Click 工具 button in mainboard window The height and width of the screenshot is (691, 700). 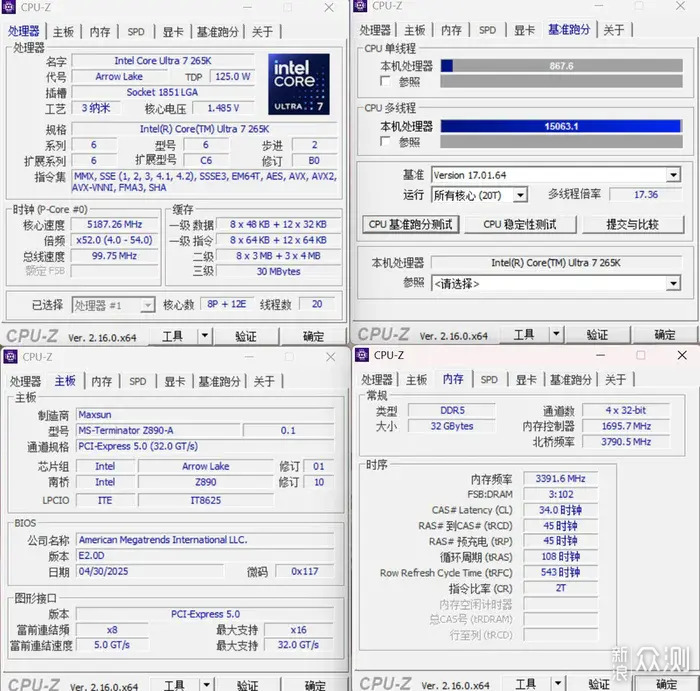[175, 684]
